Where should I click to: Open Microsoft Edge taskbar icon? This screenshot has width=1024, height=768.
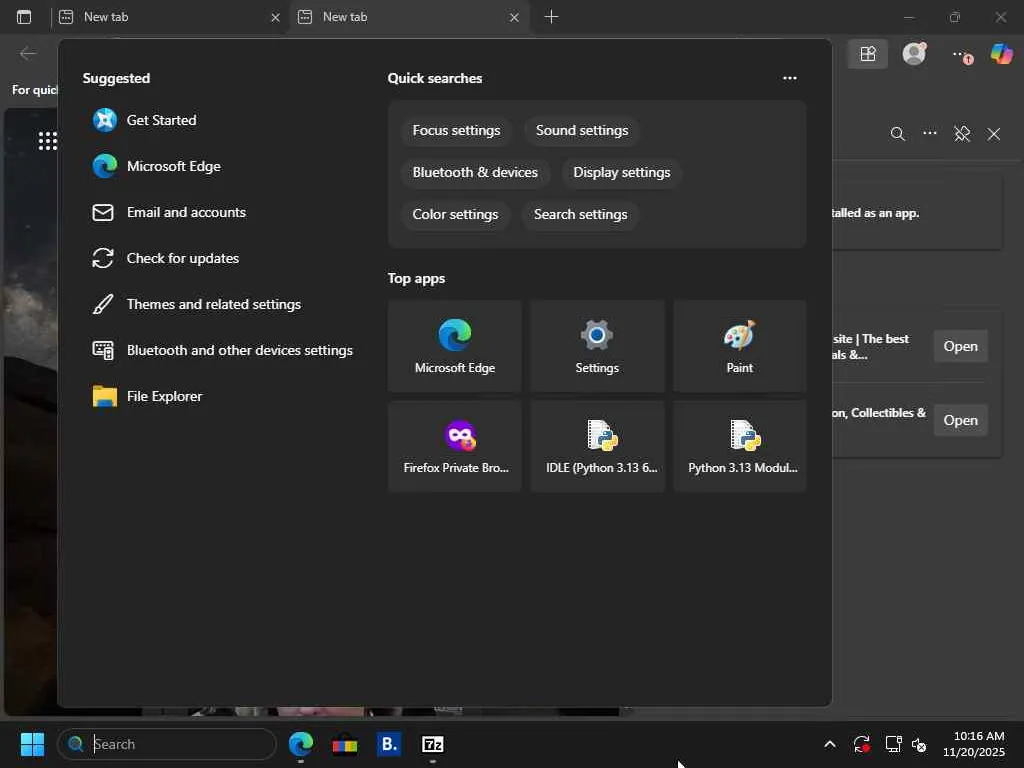click(x=301, y=744)
